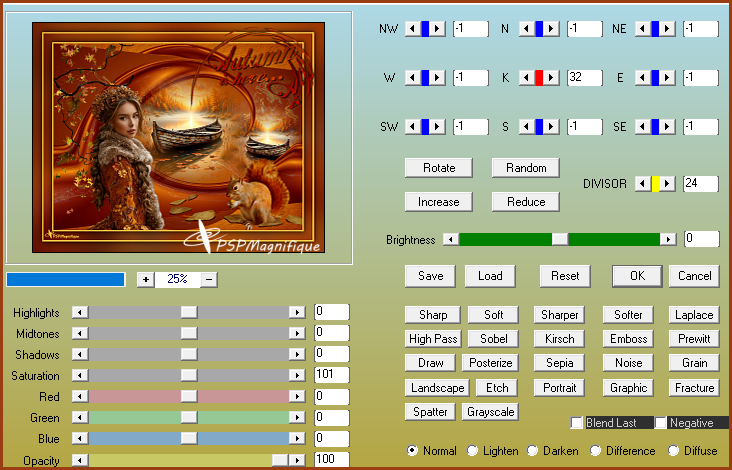
Task: Increase the S value with right arrow
Action: pos(551,126)
